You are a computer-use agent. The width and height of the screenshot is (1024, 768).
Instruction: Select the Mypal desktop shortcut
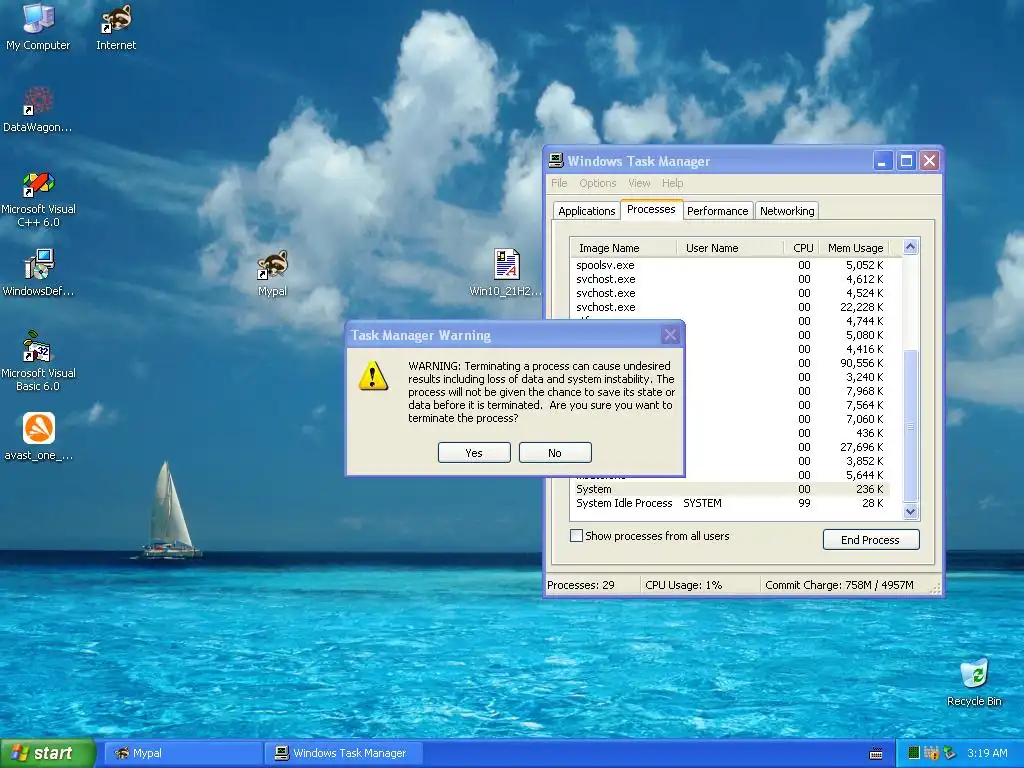[x=272, y=273]
